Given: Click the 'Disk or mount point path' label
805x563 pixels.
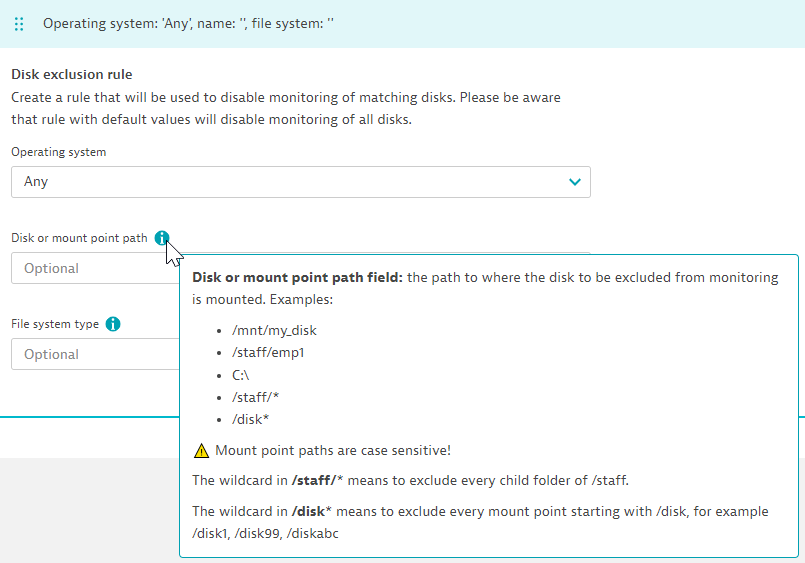Looking at the screenshot, I should coord(79,238).
